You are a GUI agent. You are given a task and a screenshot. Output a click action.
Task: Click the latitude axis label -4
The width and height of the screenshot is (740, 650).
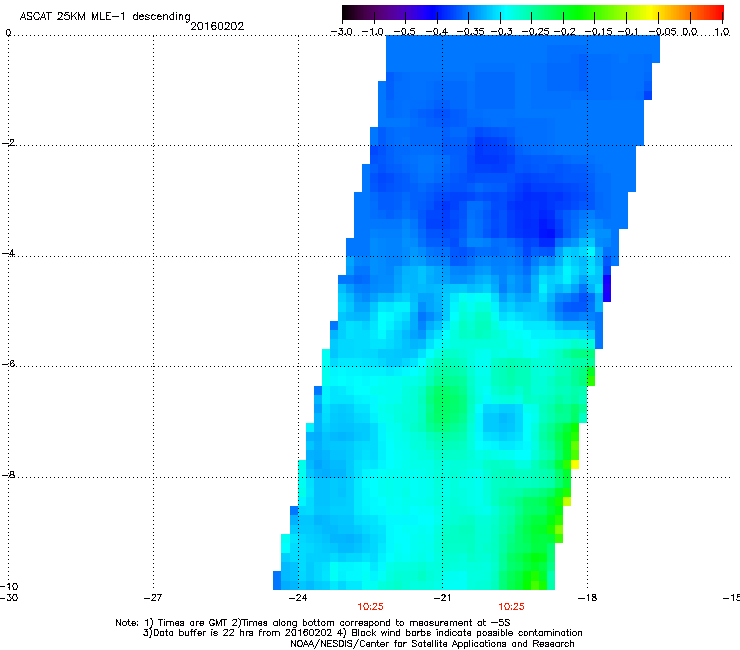tap(9, 253)
